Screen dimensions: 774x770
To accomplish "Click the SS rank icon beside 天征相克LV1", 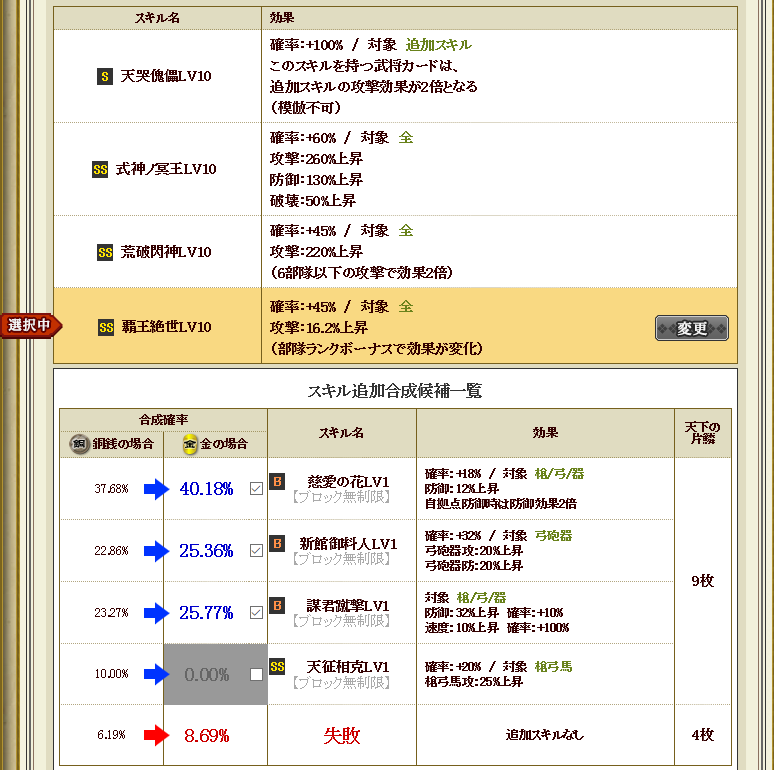I will click(x=277, y=667).
